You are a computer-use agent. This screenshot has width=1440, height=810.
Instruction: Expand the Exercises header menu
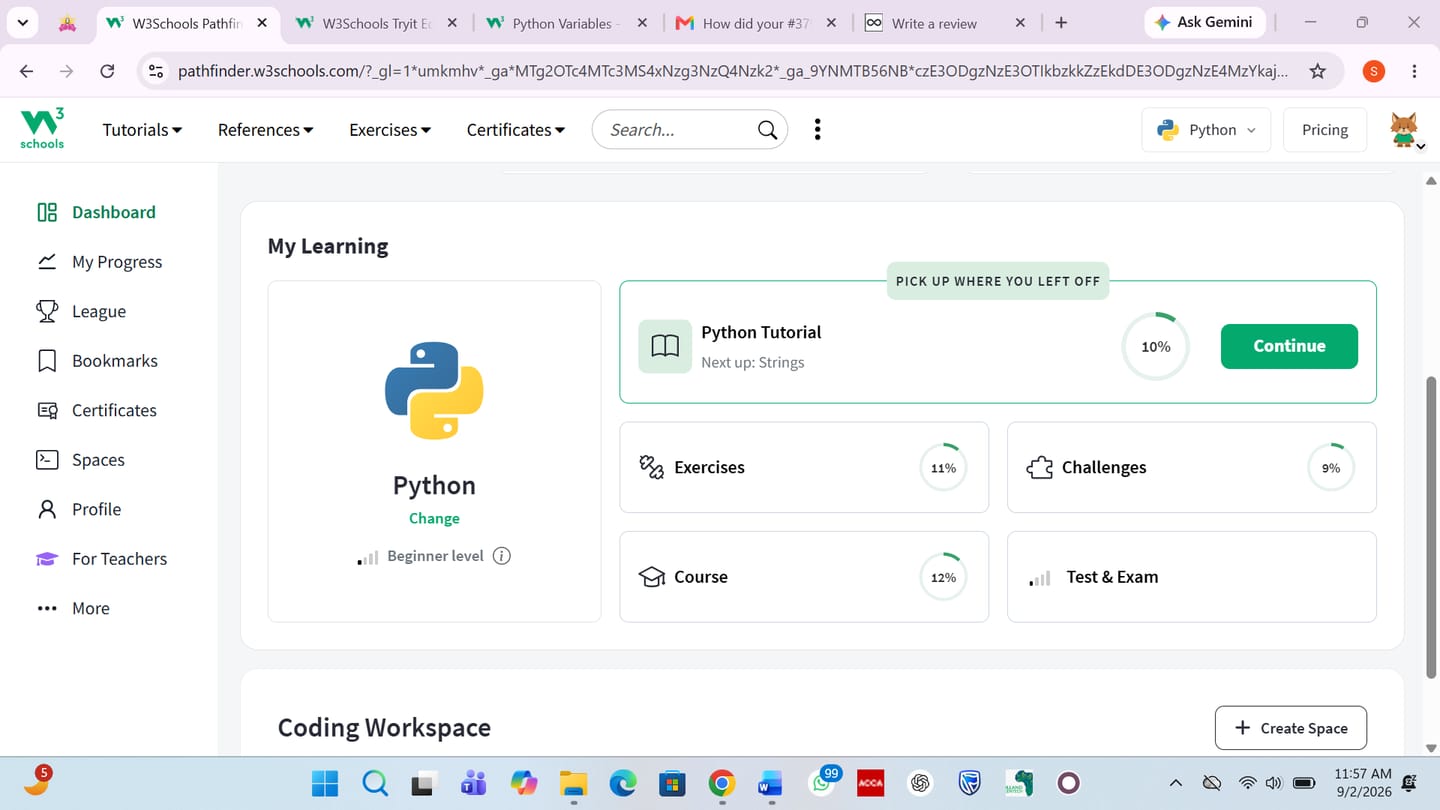point(390,130)
